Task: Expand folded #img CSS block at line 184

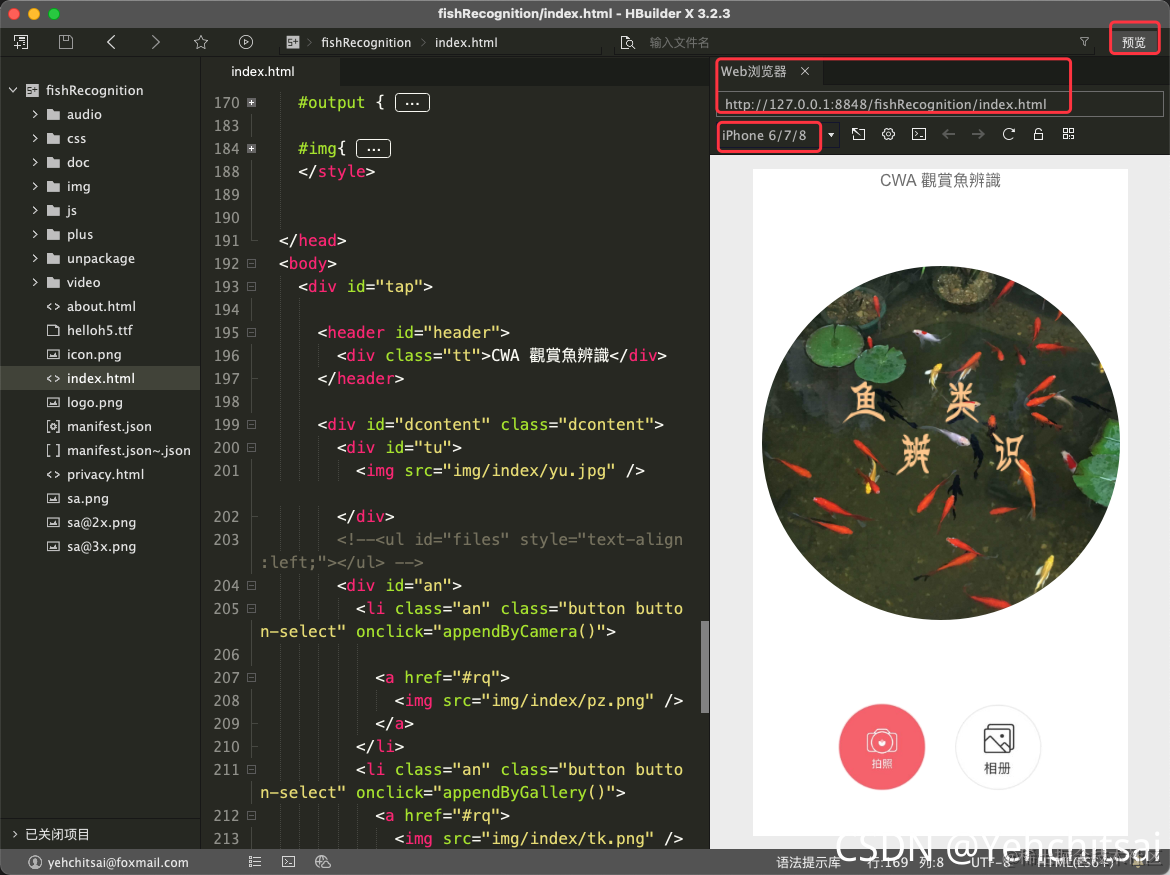Action: (251, 149)
